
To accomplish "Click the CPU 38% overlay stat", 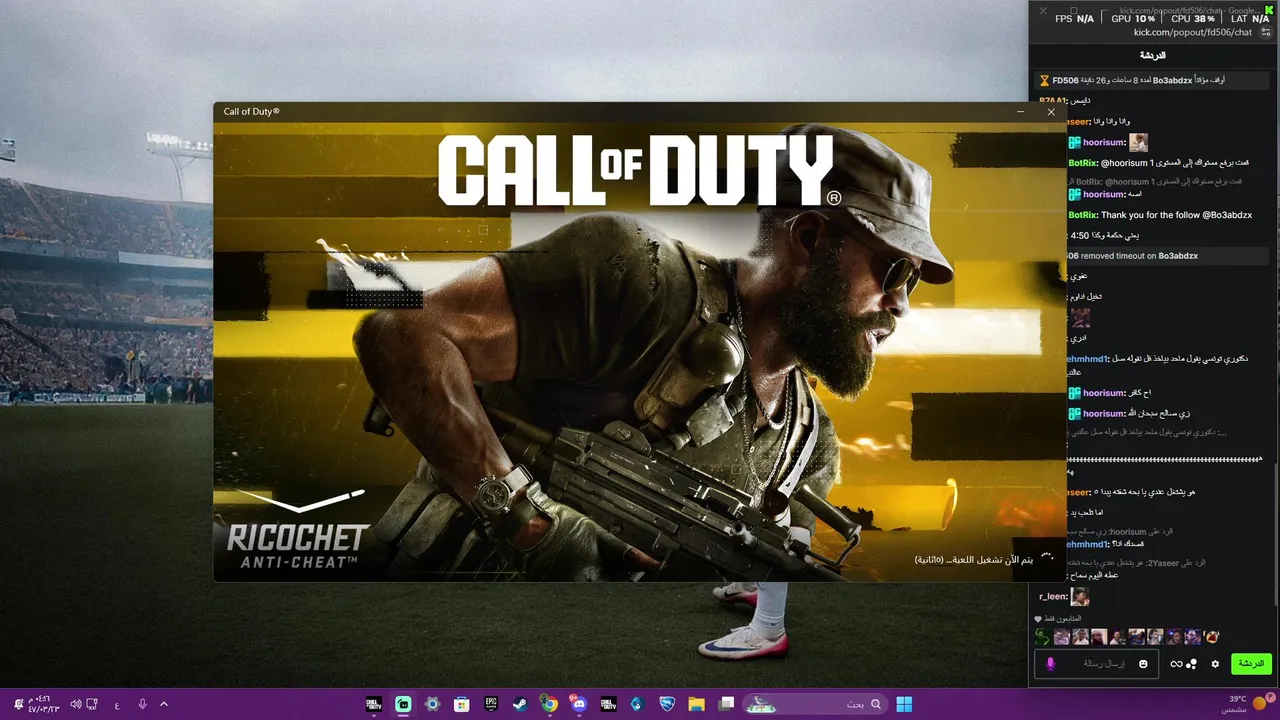I will pyautogui.click(x=1193, y=18).
